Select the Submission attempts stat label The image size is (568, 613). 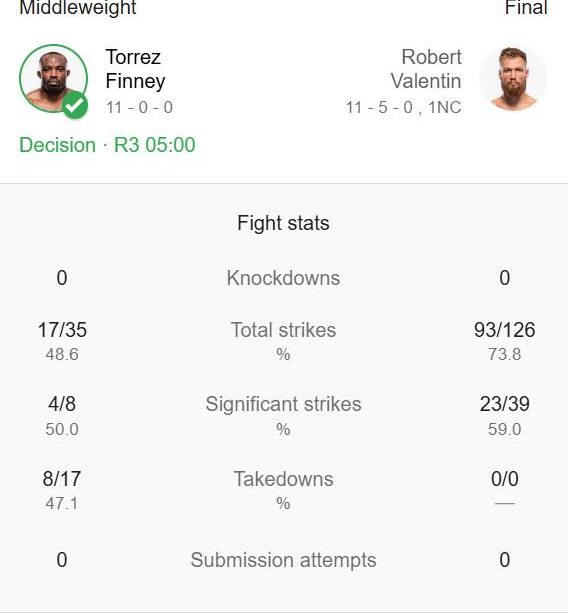[x=283, y=560]
